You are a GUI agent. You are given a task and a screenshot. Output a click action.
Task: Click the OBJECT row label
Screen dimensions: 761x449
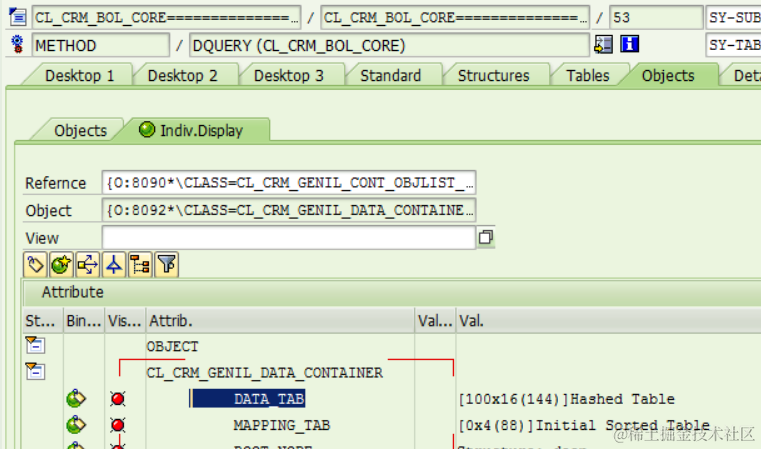click(x=172, y=346)
